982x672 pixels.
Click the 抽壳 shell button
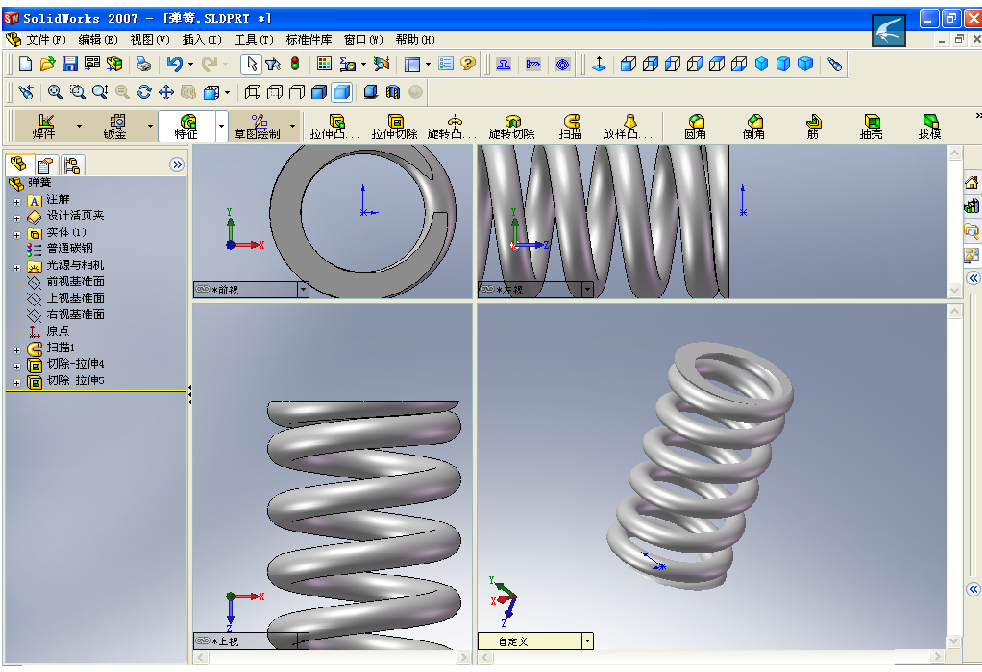871,127
